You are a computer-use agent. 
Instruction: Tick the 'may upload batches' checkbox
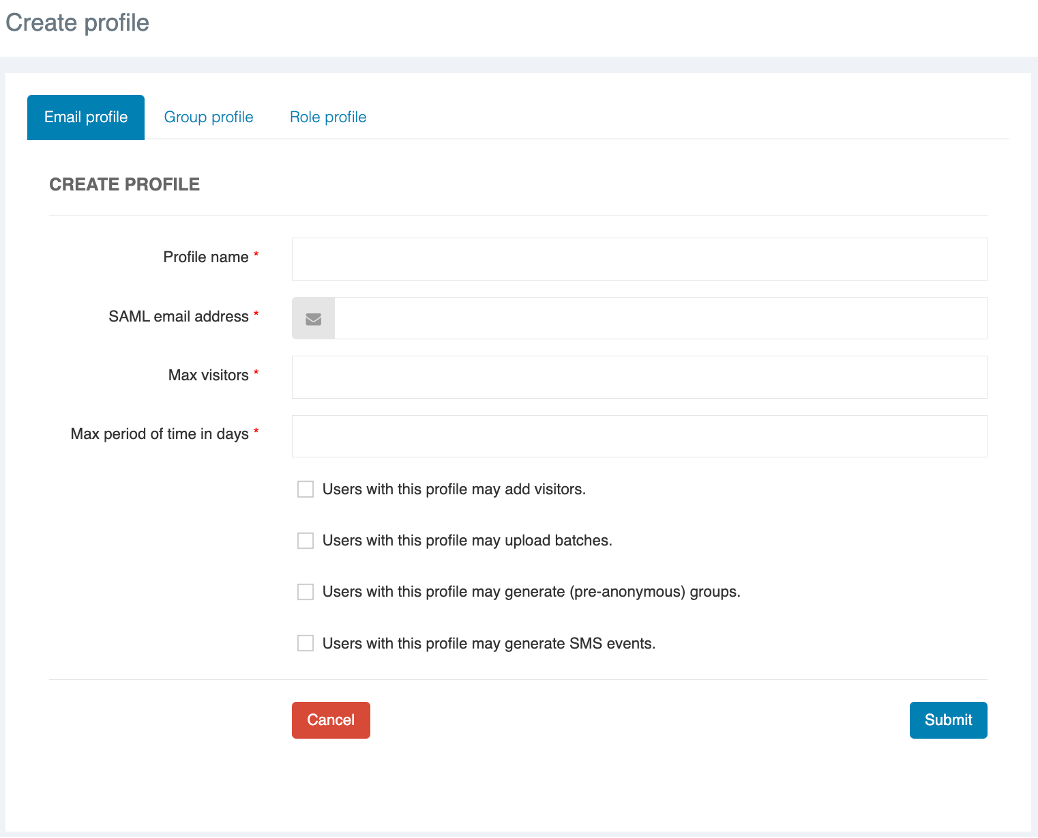(x=306, y=541)
